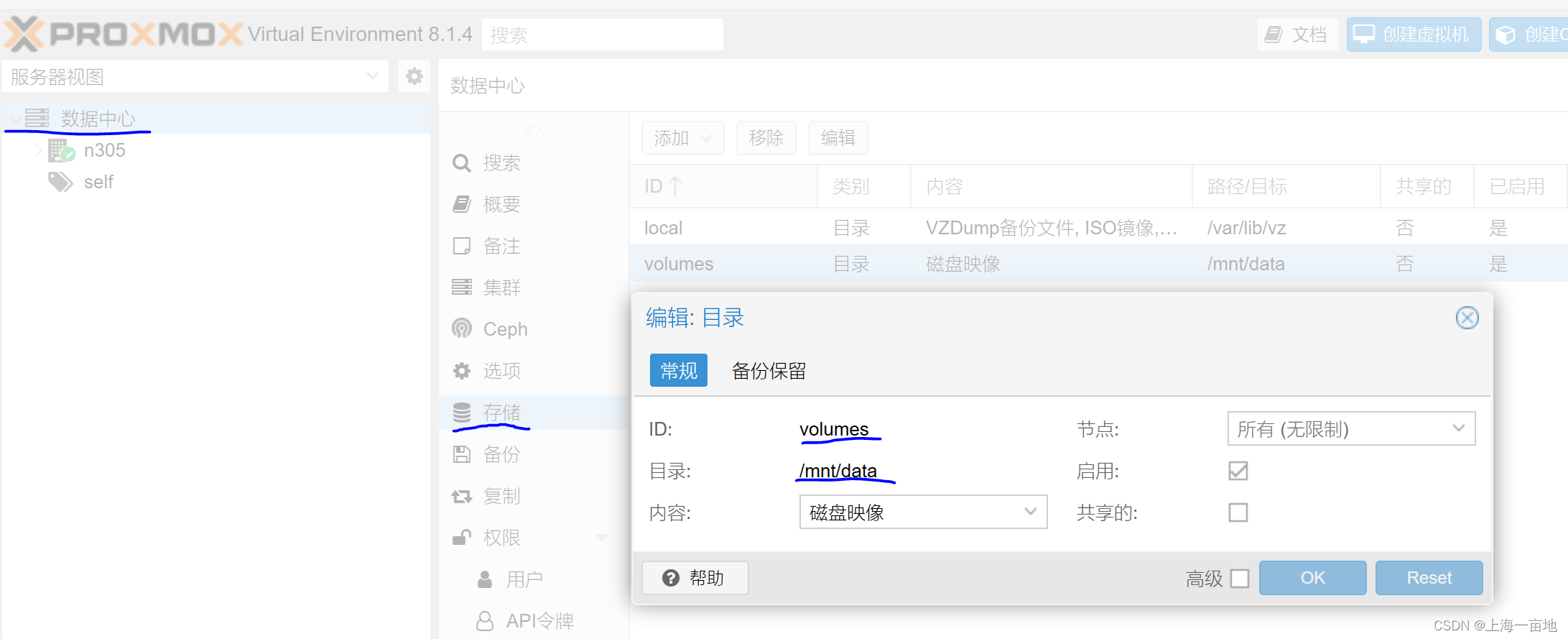Close the 编辑: 目录 dialog
Image resolution: width=1568 pixels, height=639 pixels.
pyautogui.click(x=1467, y=318)
